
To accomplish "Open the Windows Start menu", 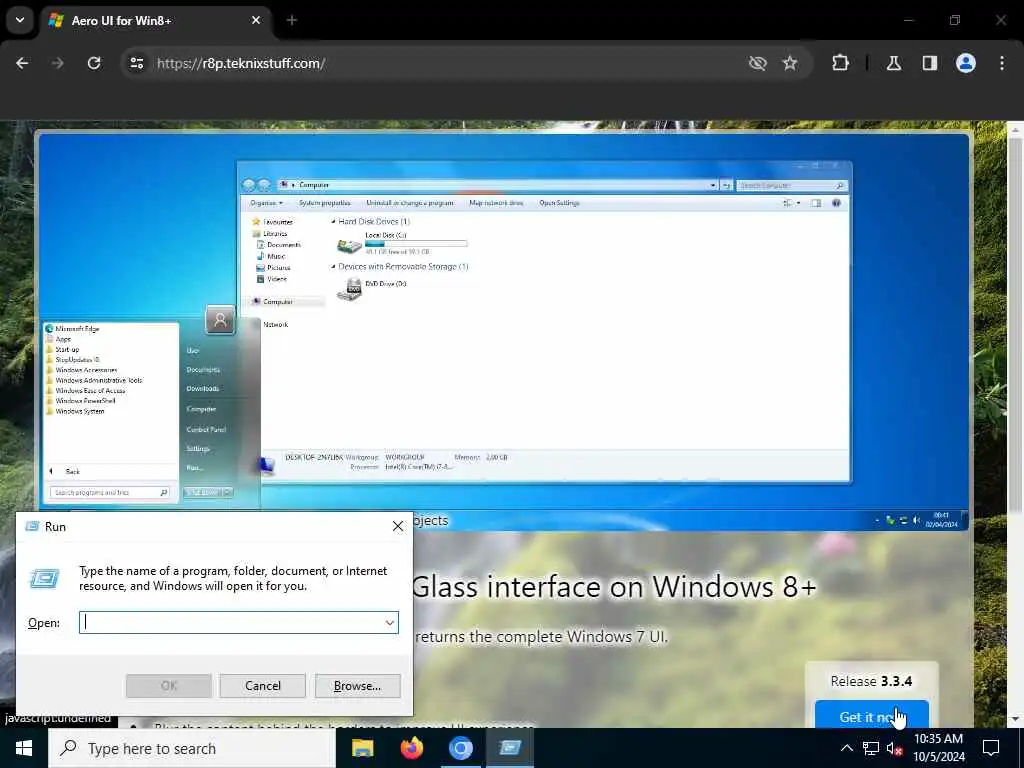I will (x=24, y=748).
